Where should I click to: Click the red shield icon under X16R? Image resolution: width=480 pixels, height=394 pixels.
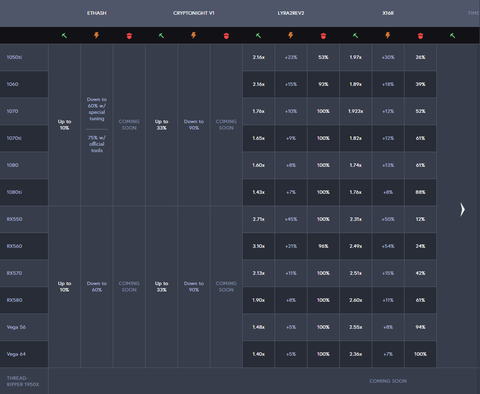[x=420, y=36]
